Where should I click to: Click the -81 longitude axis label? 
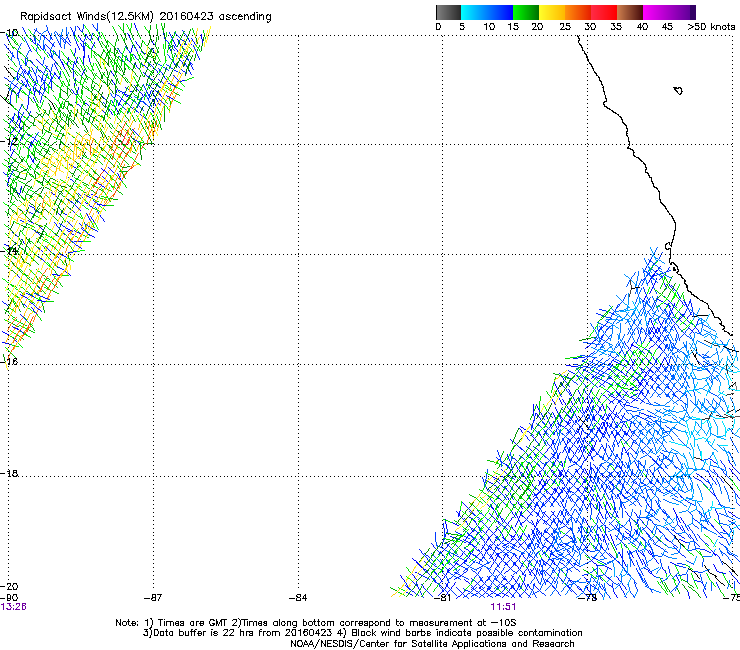(442, 598)
